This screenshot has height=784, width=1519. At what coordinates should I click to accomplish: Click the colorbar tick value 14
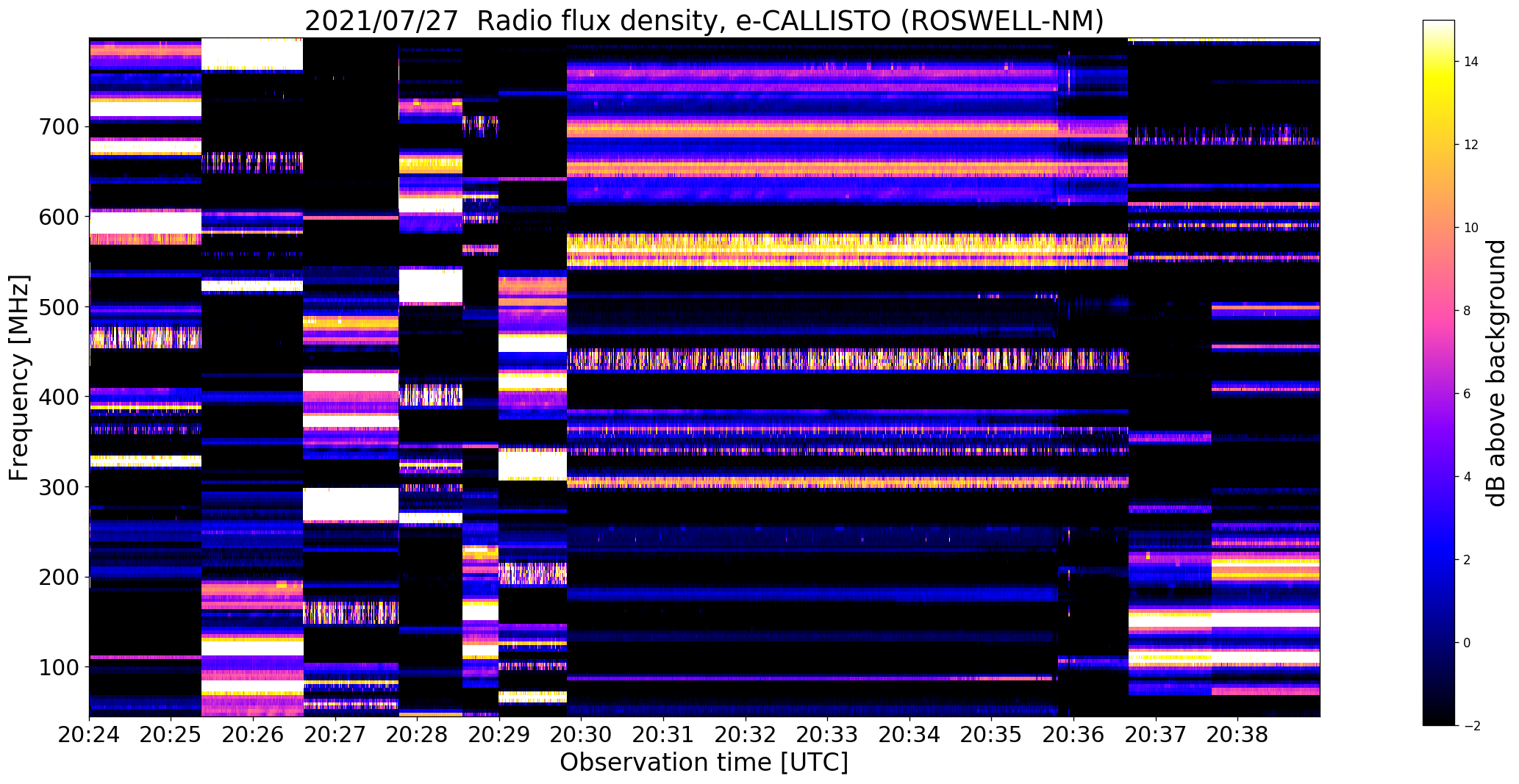tap(1471, 62)
